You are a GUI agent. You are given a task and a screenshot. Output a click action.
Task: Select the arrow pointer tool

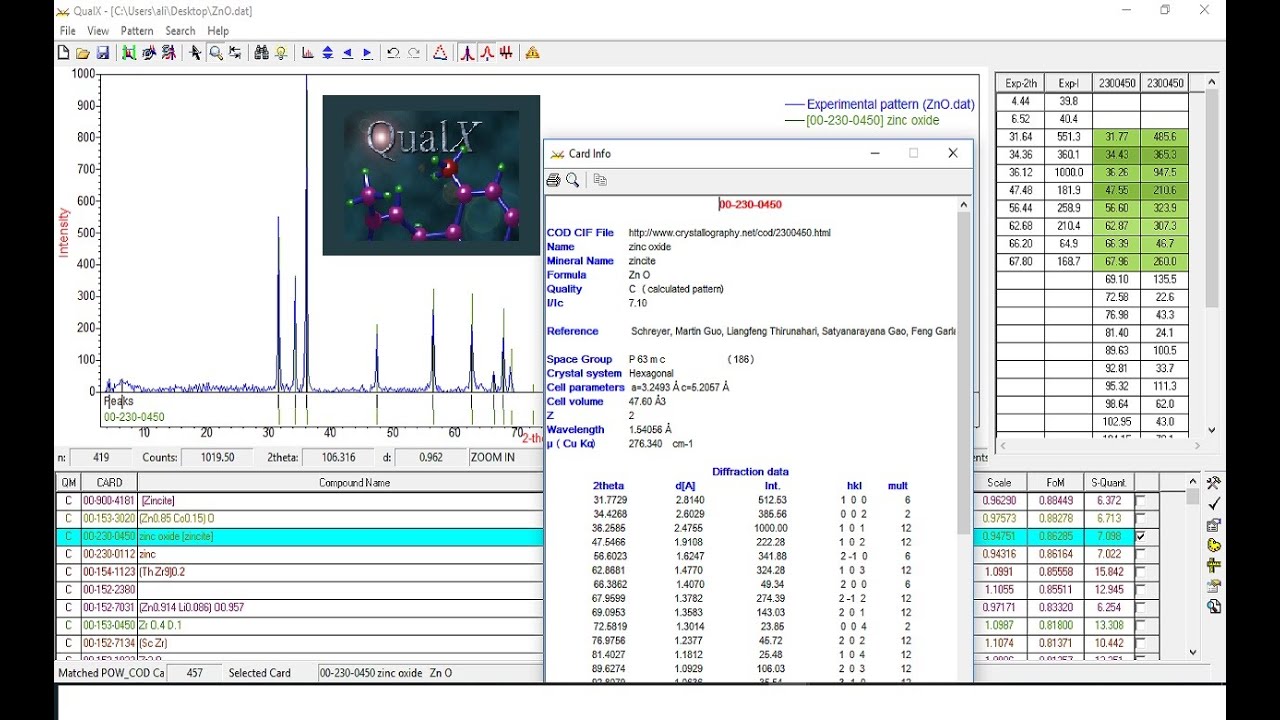point(196,53)
